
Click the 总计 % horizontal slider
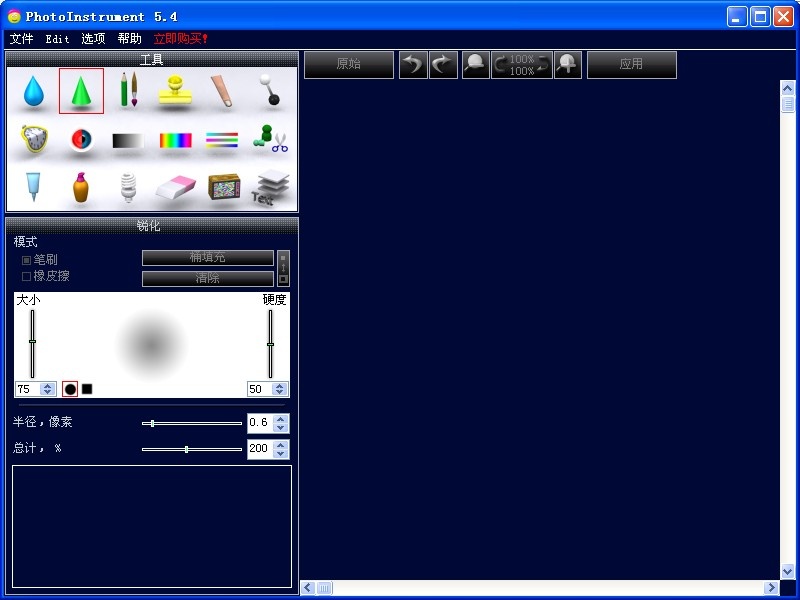(x=192, y=449)
